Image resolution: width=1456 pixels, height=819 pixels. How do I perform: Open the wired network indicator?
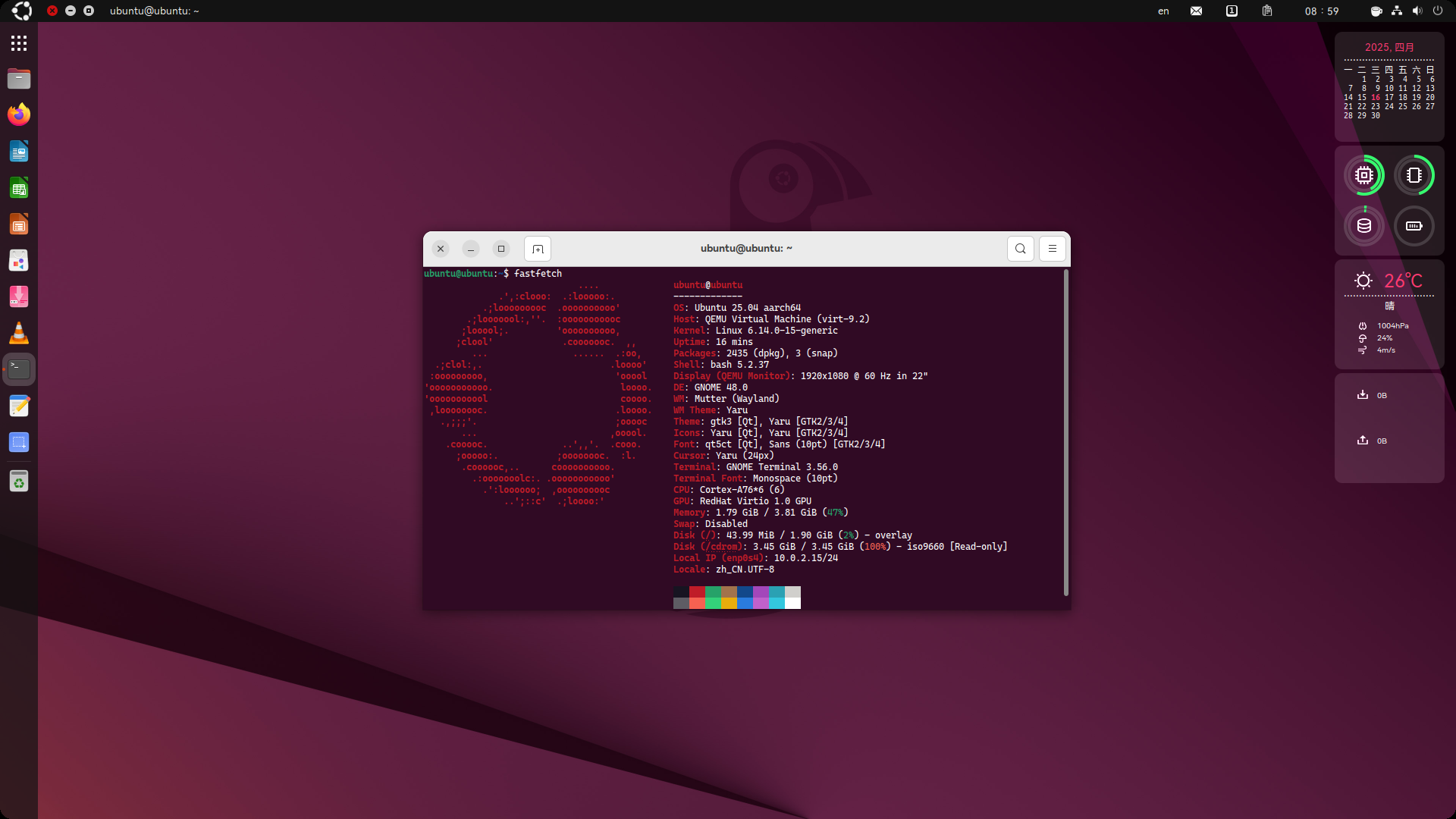click(x=1397, y=11)
